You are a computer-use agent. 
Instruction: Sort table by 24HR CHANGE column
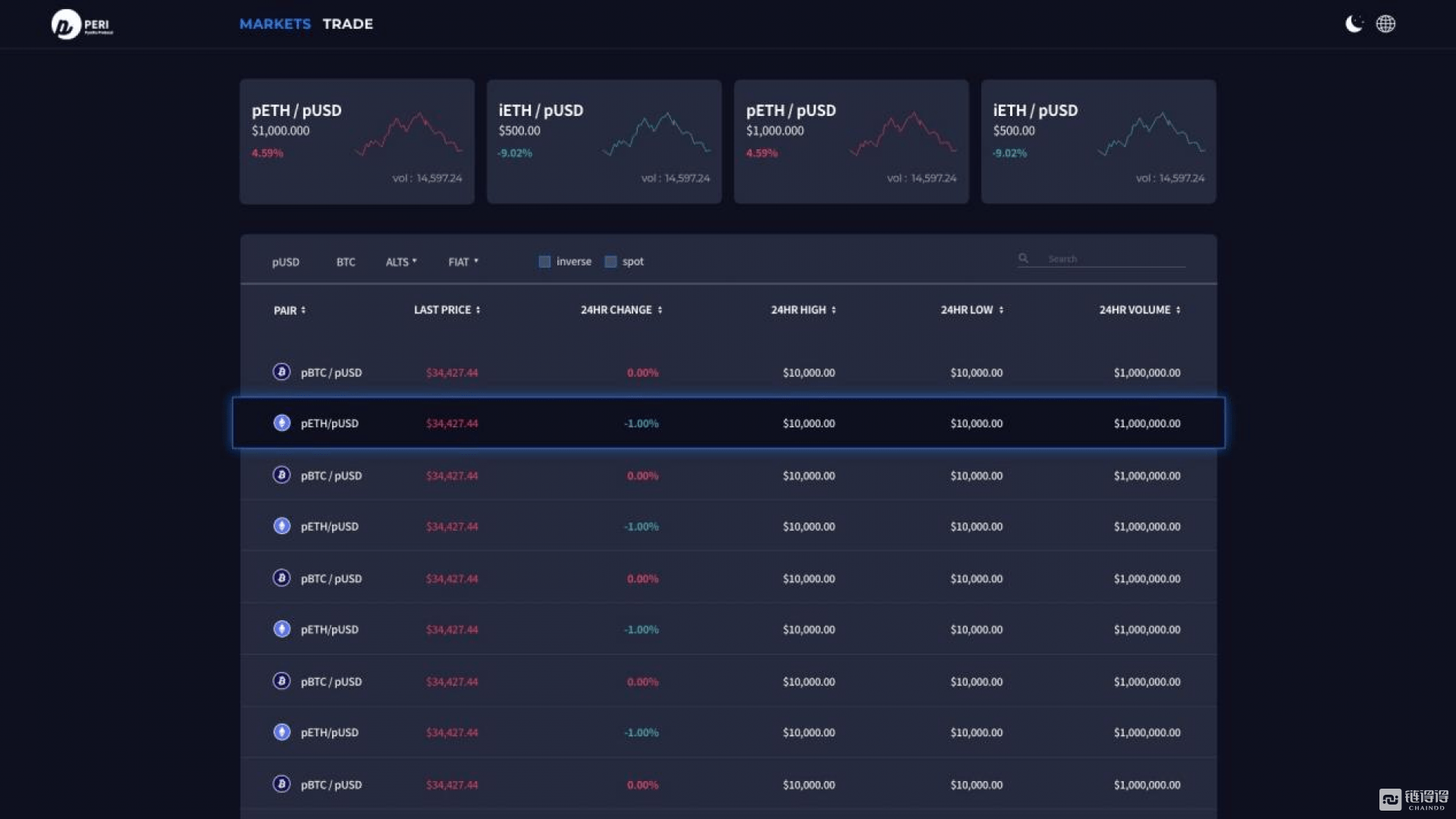(622, 309)
